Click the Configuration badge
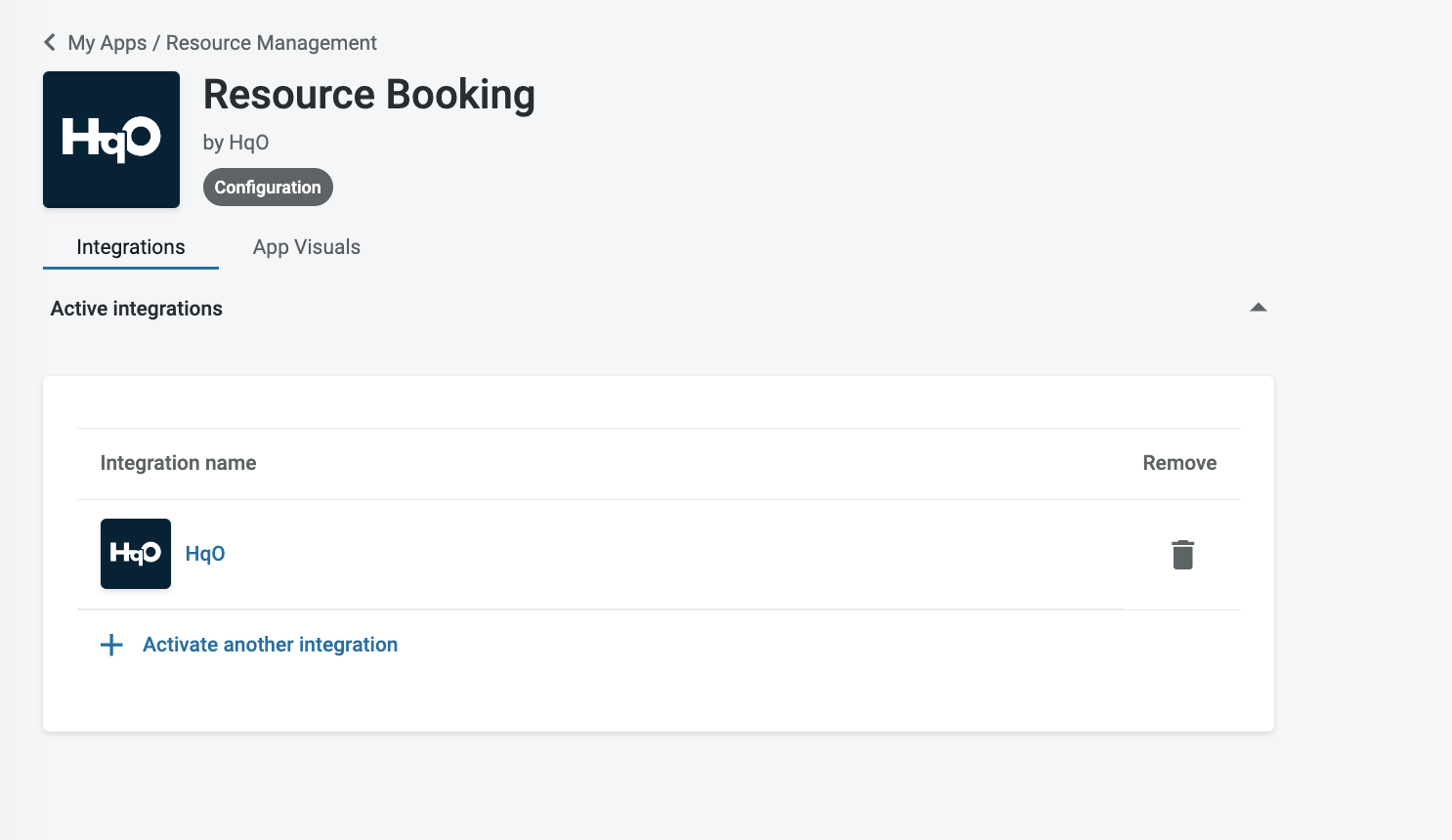The image size is (1452, 840). (268, 188)
